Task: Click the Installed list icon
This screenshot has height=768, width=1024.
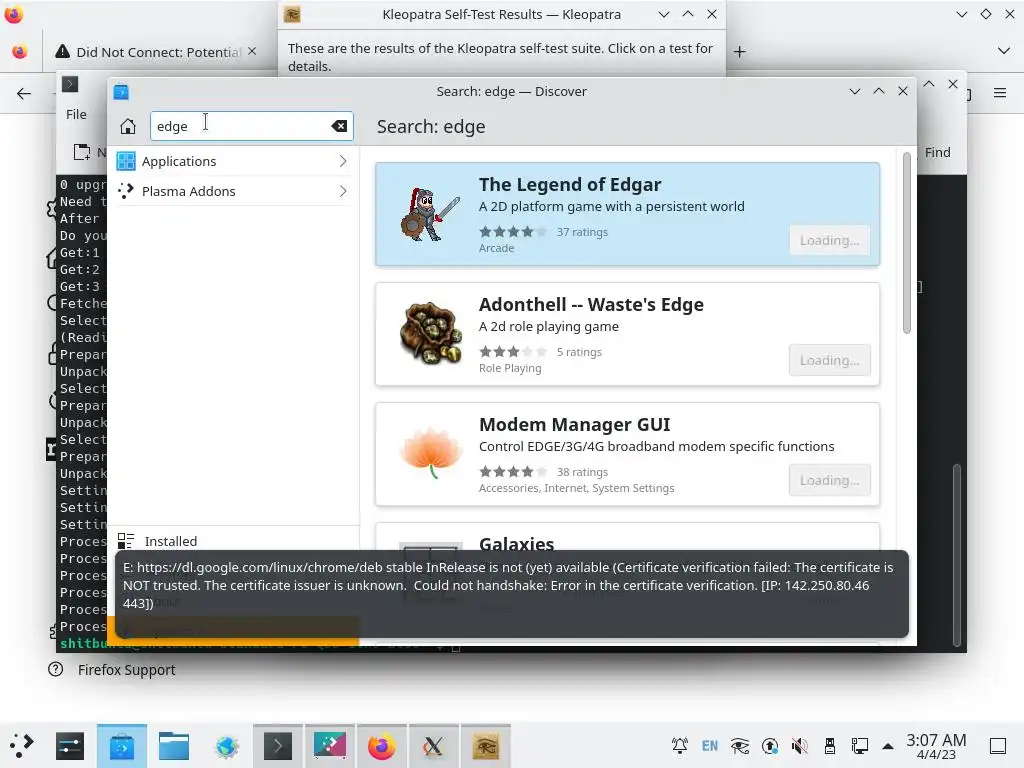Action: click(x=125, y=541)
